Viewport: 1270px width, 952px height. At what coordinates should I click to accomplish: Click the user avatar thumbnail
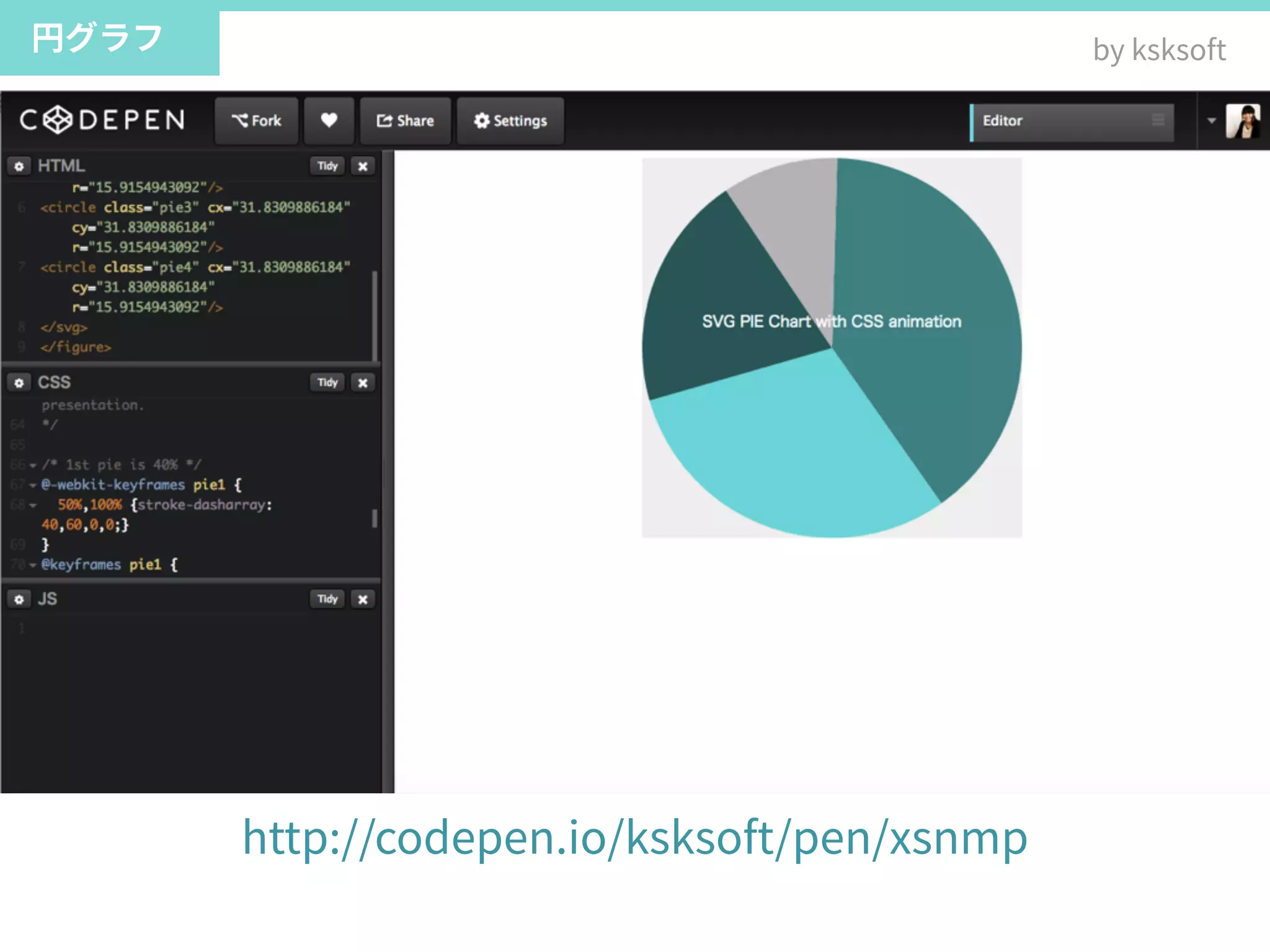[1242, 120]
